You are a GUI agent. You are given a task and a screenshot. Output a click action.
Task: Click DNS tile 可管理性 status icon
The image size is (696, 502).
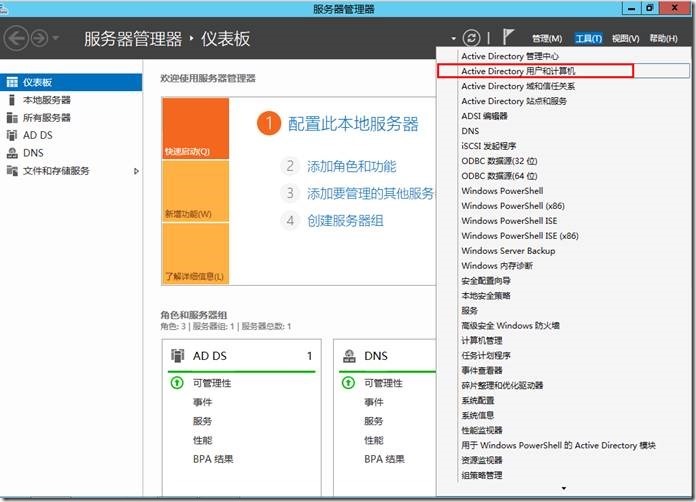coord(348,383)
